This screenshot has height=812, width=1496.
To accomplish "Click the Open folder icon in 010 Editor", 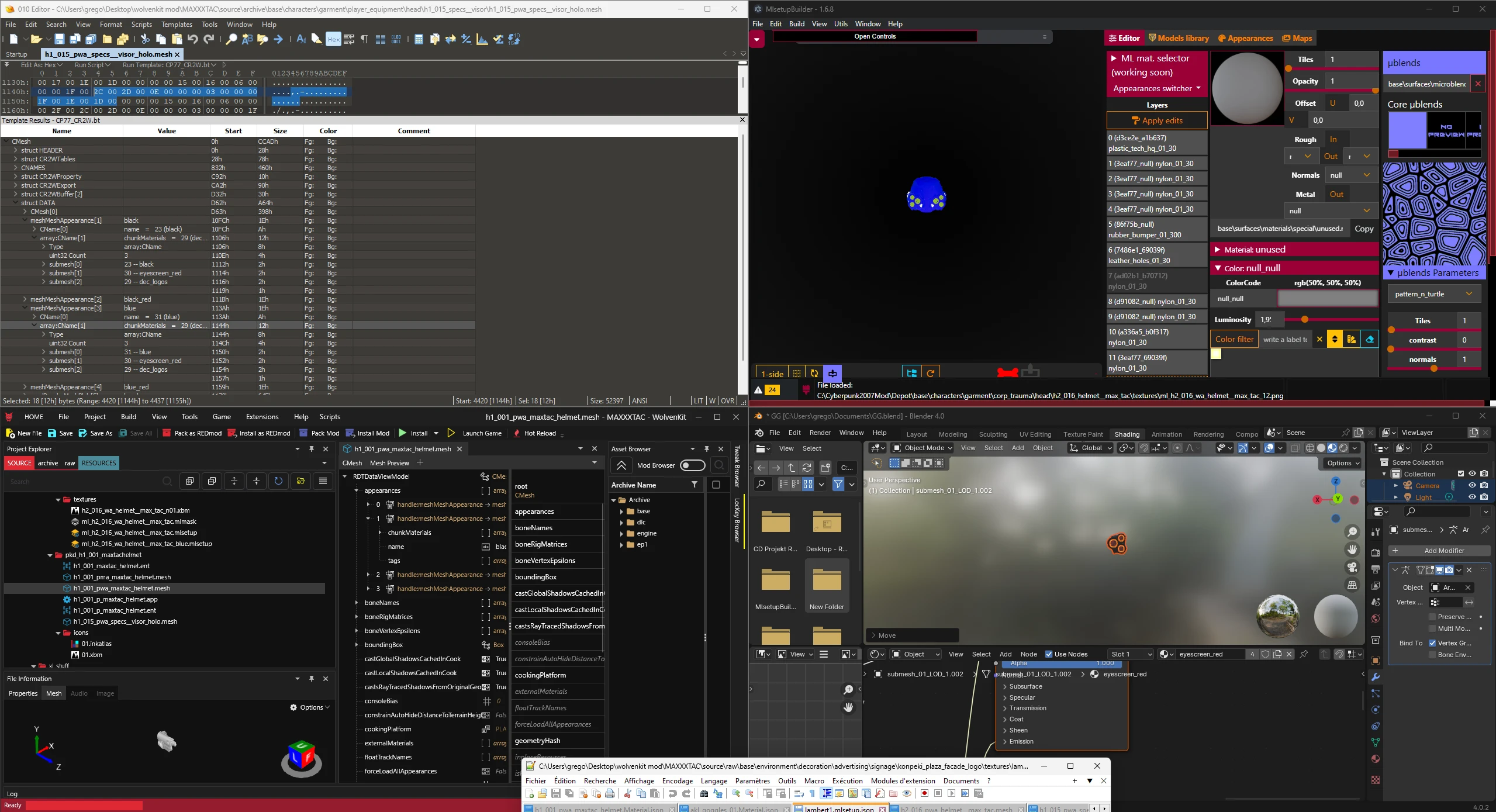I will tap(36, 39).
